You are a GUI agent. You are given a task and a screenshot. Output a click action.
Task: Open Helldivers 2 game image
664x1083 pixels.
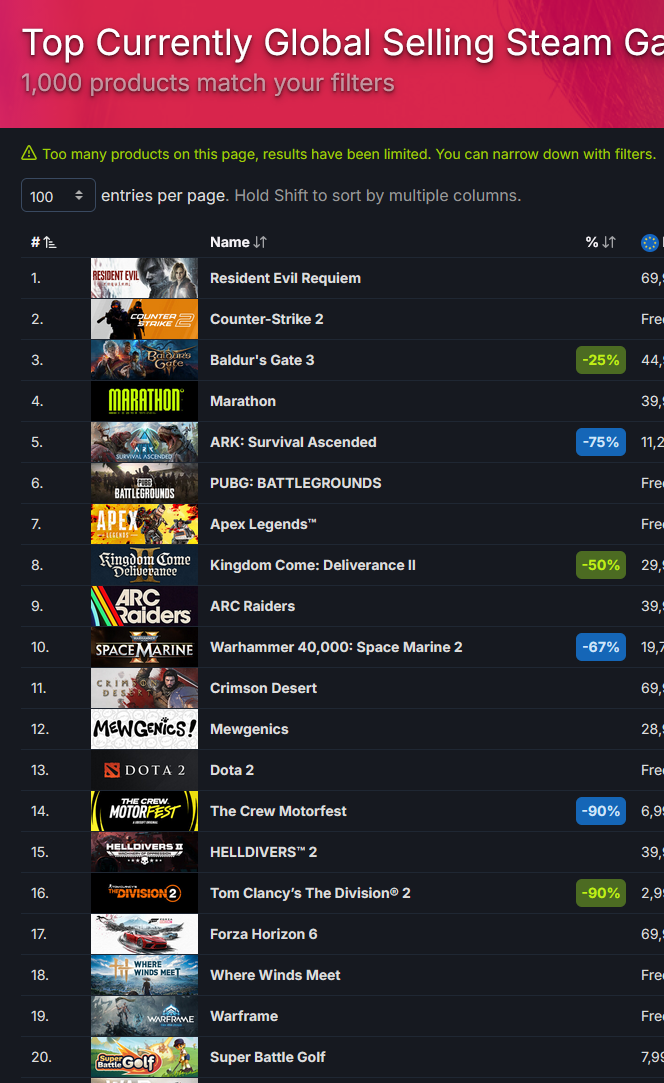coord(144,852)
